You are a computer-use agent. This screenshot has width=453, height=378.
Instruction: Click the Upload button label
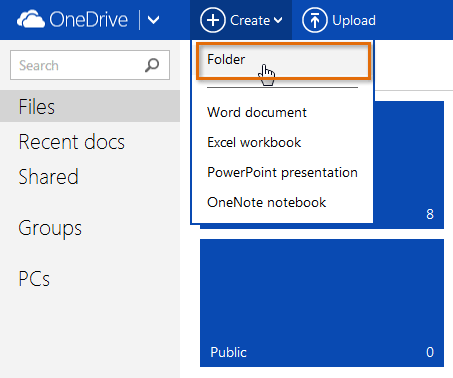coord(354,20)
